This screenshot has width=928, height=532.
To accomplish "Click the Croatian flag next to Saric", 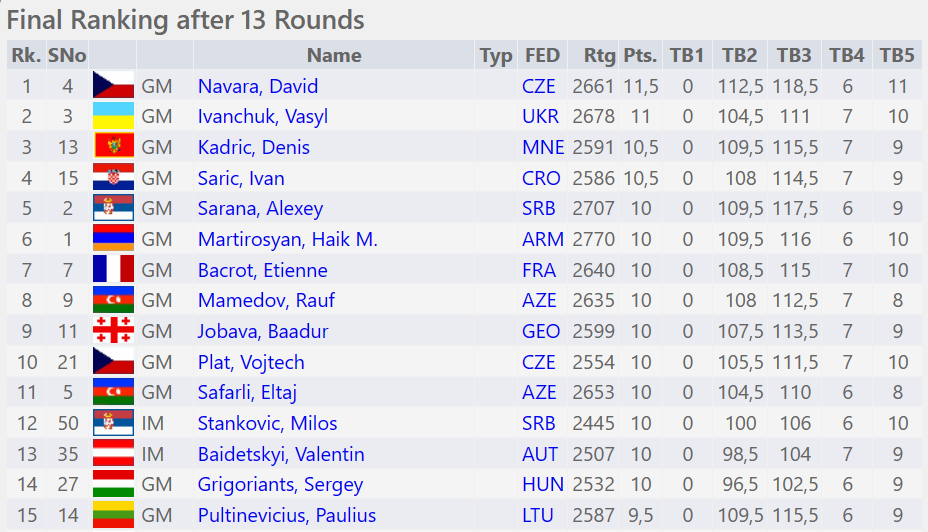I will click(x=113, y=178).
